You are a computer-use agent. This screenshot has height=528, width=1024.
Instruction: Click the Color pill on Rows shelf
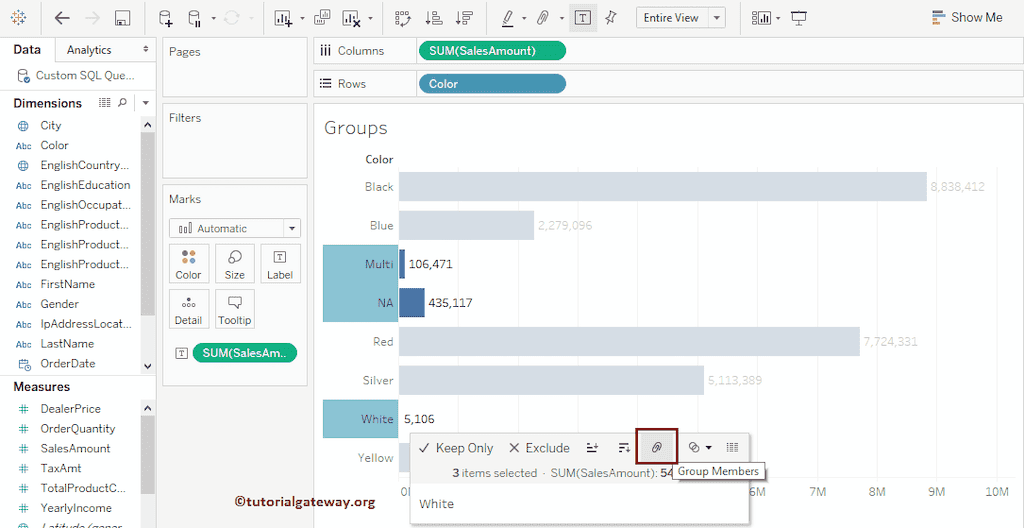[492, 84]
